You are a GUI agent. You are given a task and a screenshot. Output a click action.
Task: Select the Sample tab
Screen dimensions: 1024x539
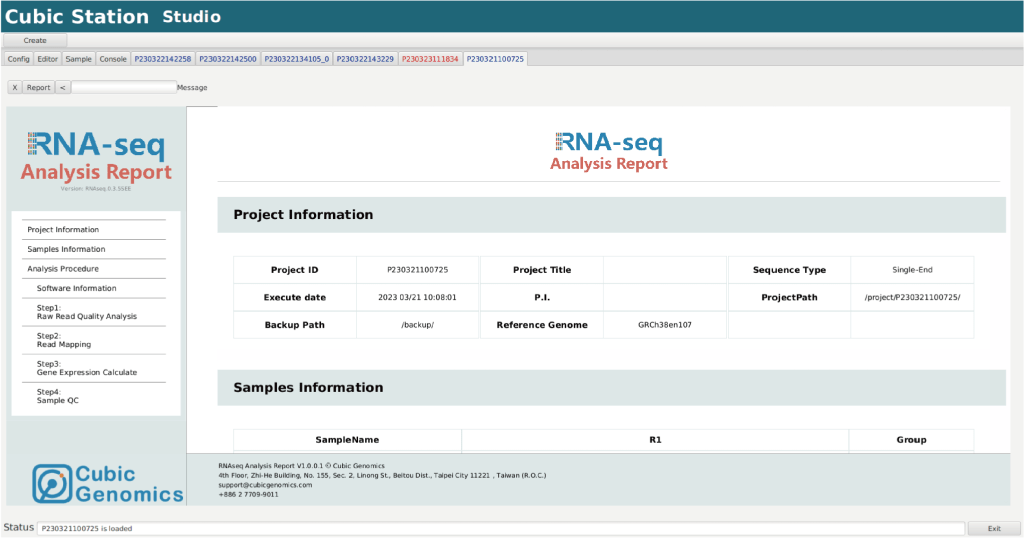[79, 59]
